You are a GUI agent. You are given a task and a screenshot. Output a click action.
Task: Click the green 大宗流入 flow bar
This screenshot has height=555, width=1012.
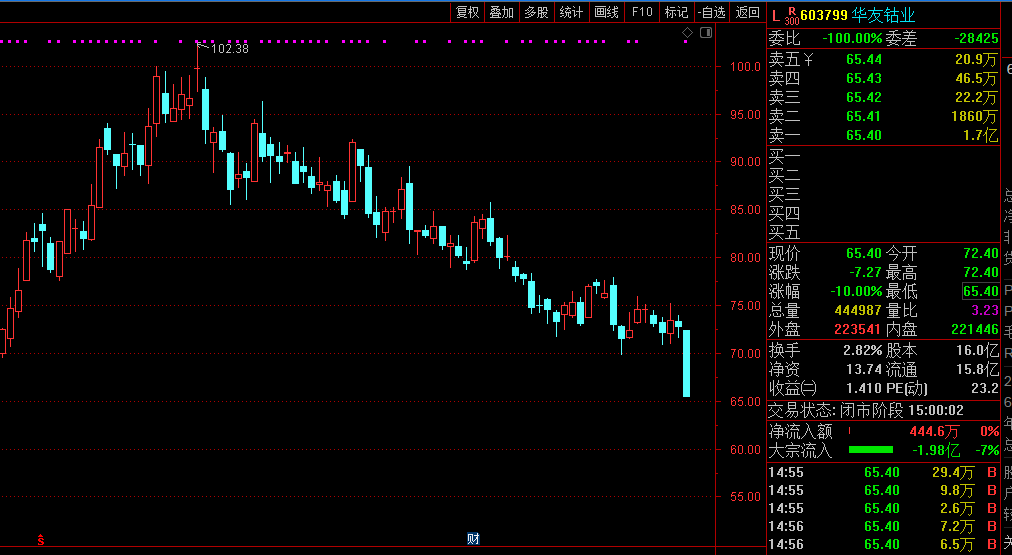870,451
